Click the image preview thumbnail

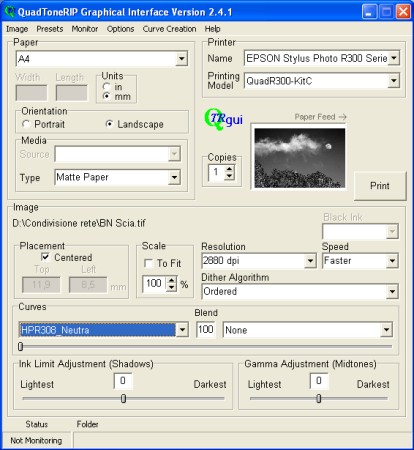click(x=299, y=158)
